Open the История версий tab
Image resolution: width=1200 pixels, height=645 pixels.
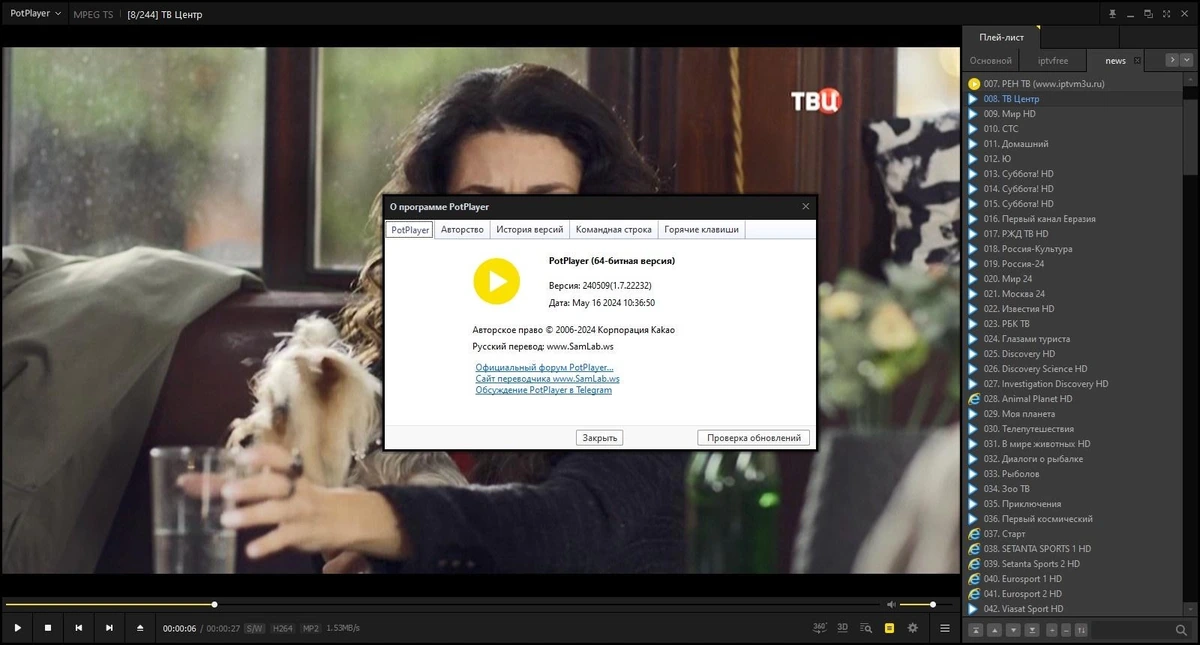coord(530,230)
